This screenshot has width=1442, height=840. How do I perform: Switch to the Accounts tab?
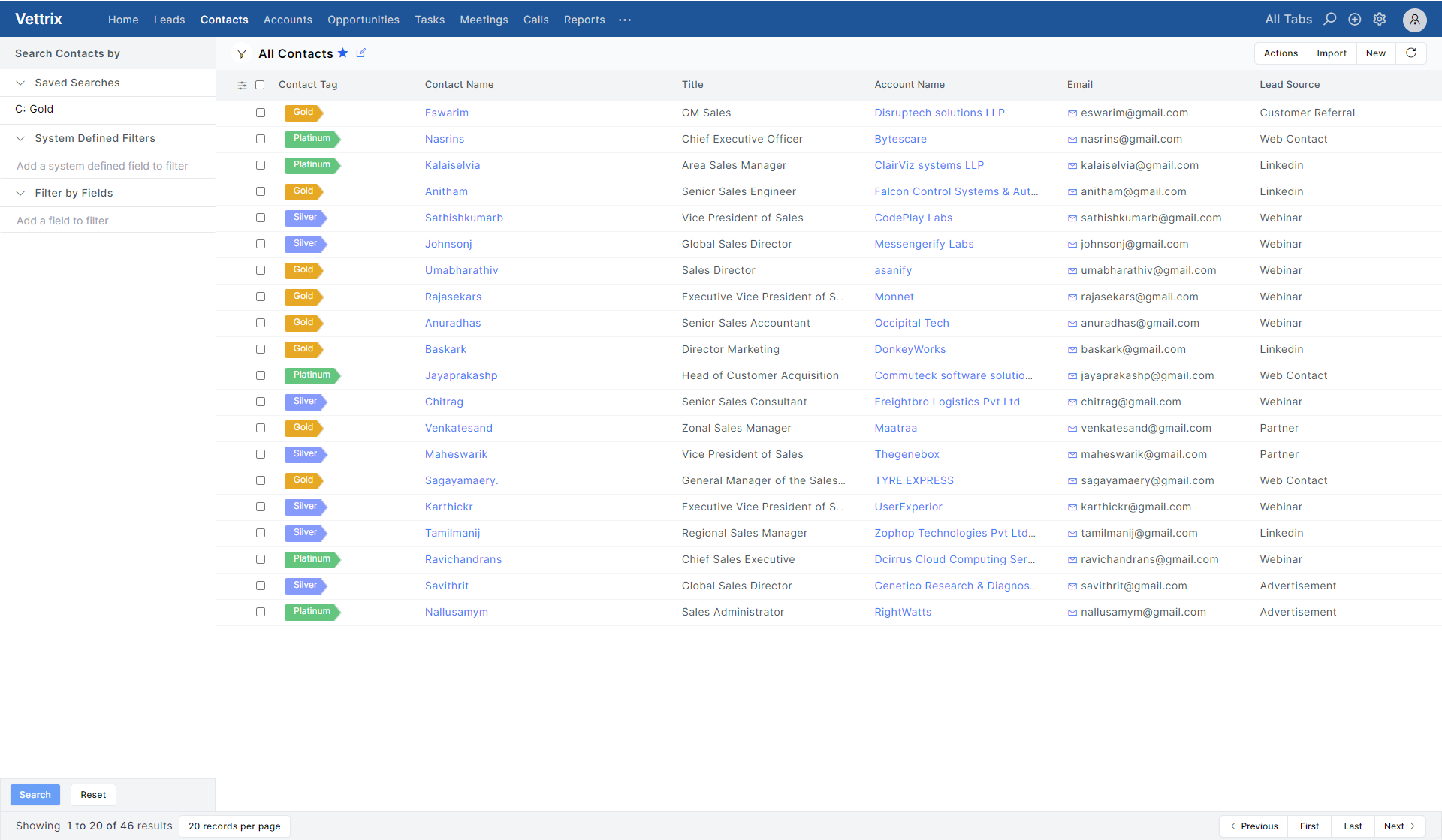click(x=288, y=20)
